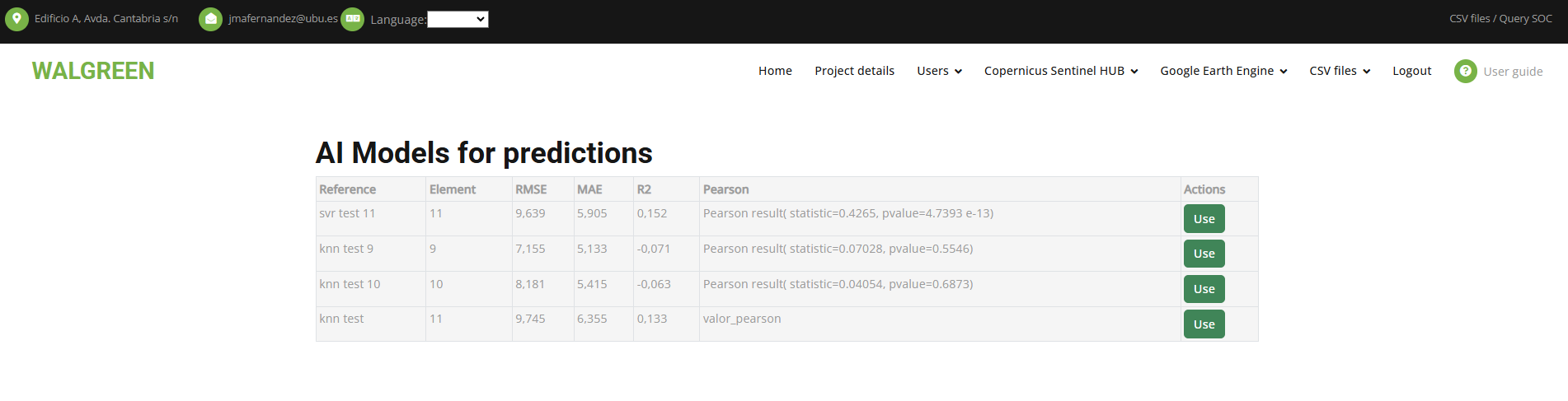This screenshot has height=401, width=1568.
Task: Click the User guide question mark icon
Action: [1466, 71]
